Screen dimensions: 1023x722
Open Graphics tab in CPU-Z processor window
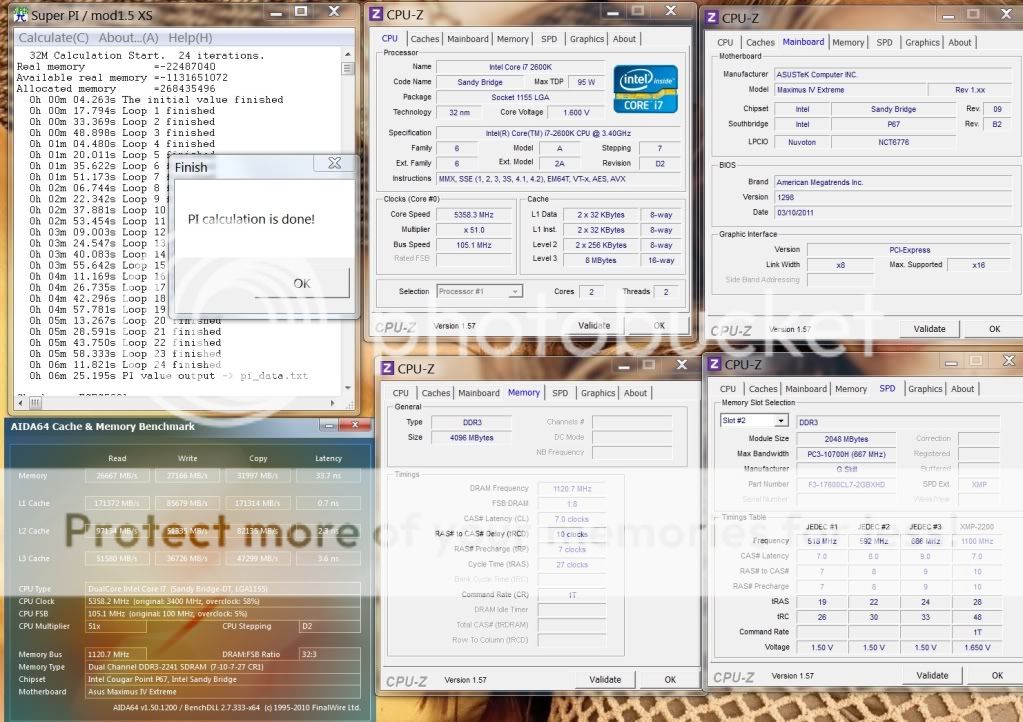pos(587,39)
